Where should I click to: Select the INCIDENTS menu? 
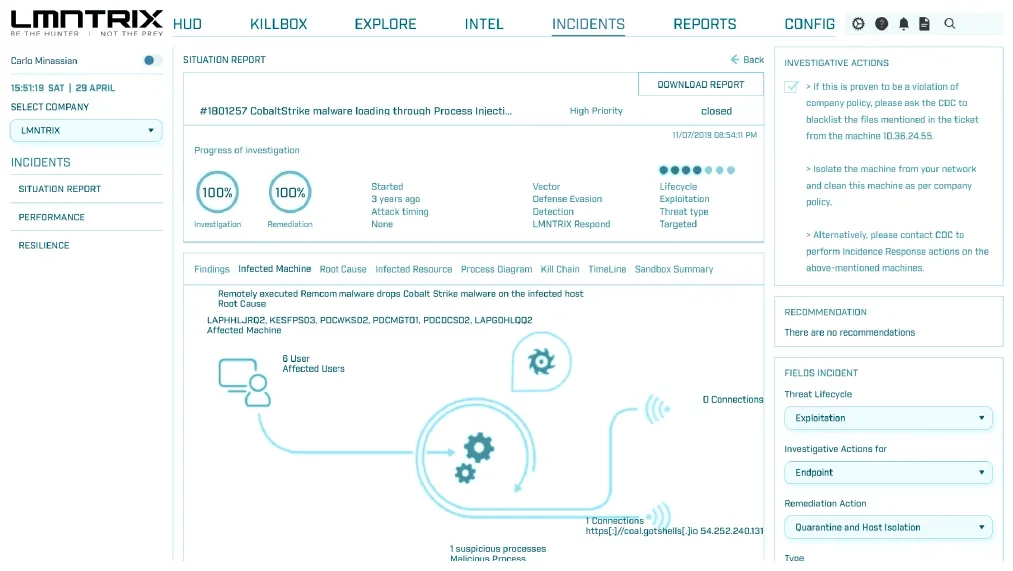point(588,25)
